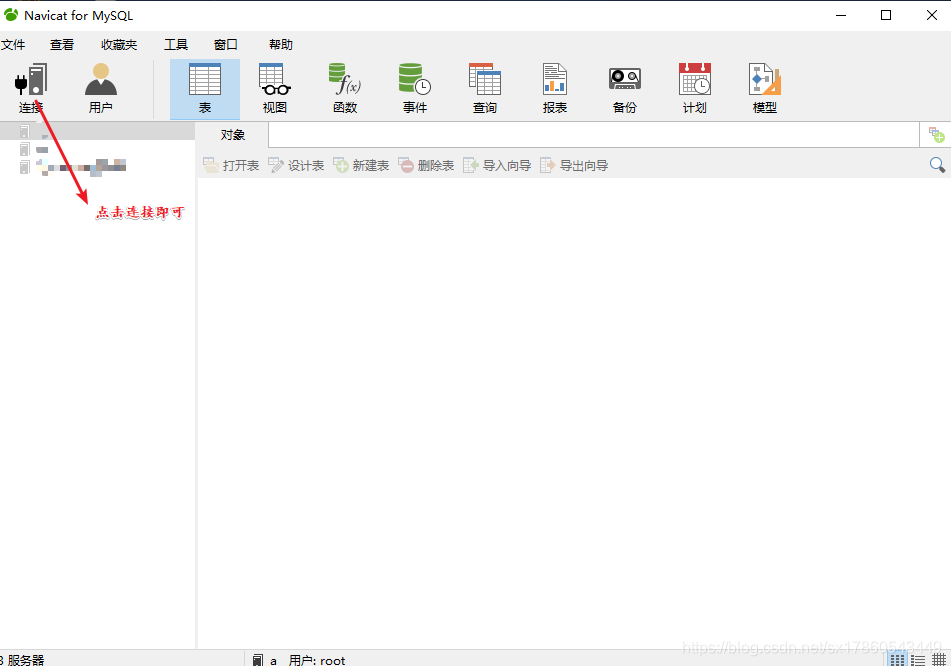Screen dimensions: 951x666
Task: Open the 用户 (User) management icon
Action: [100, 88]
